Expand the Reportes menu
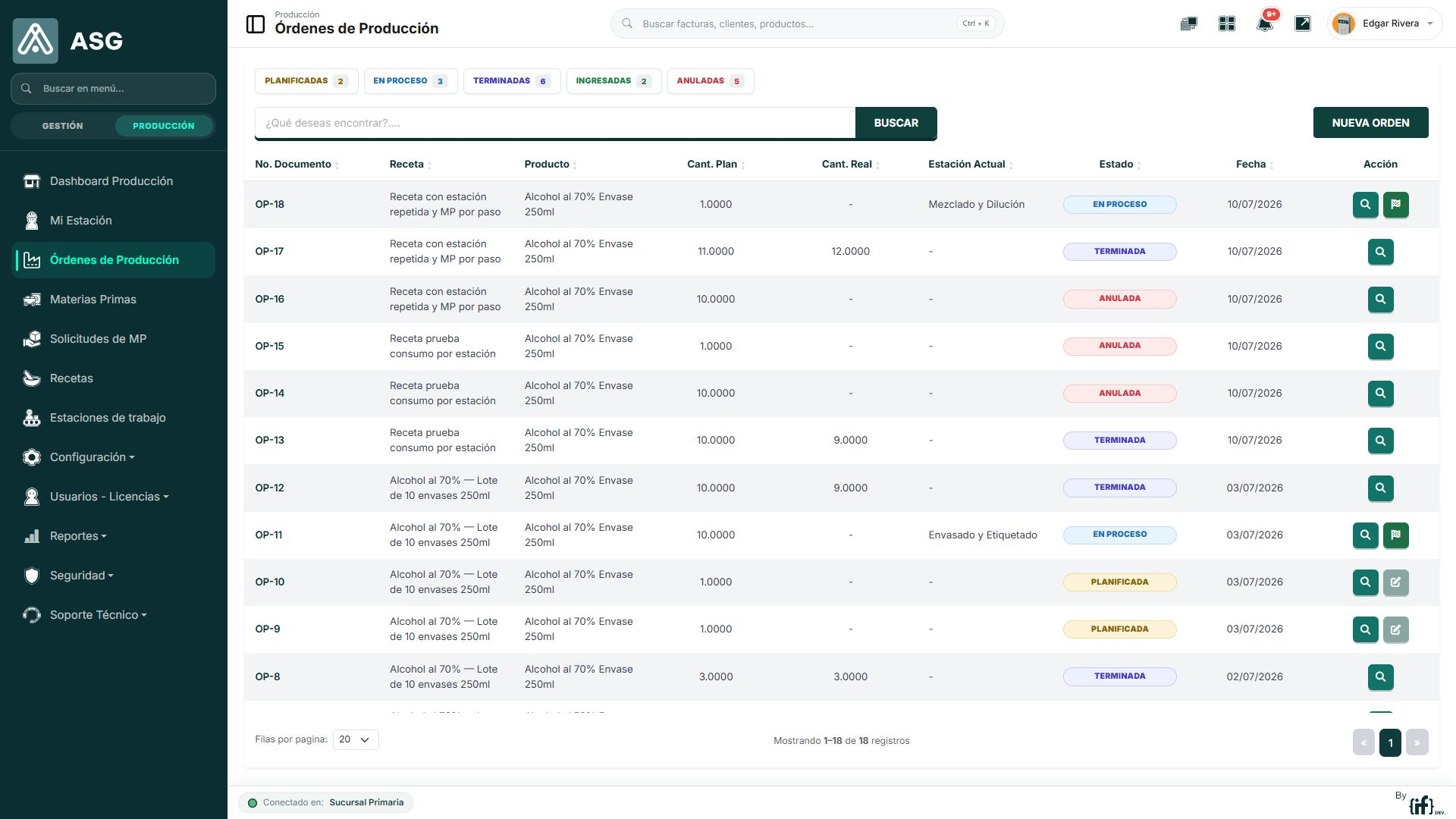Screen dimensions: 1456x819 click(114, 536)
